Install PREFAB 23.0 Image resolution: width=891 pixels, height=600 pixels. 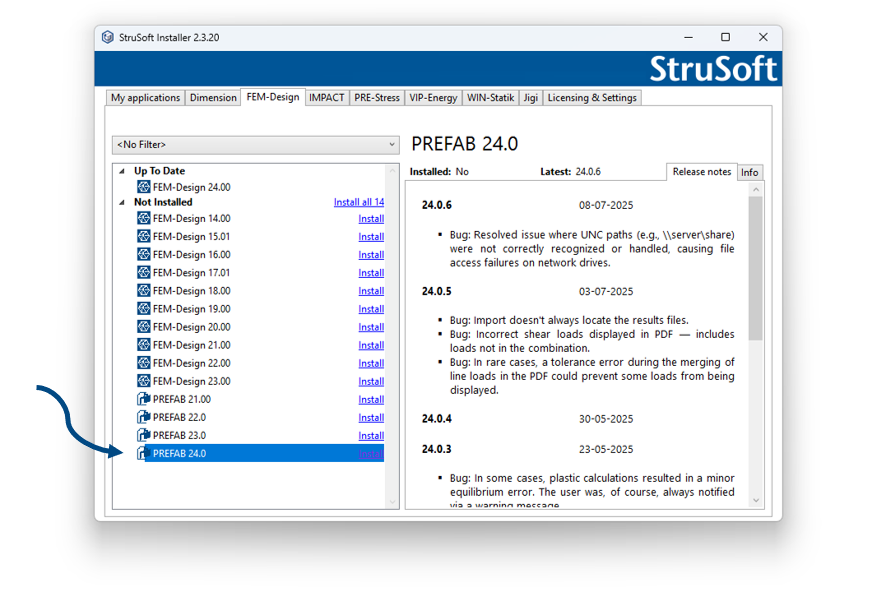point(371,436)
